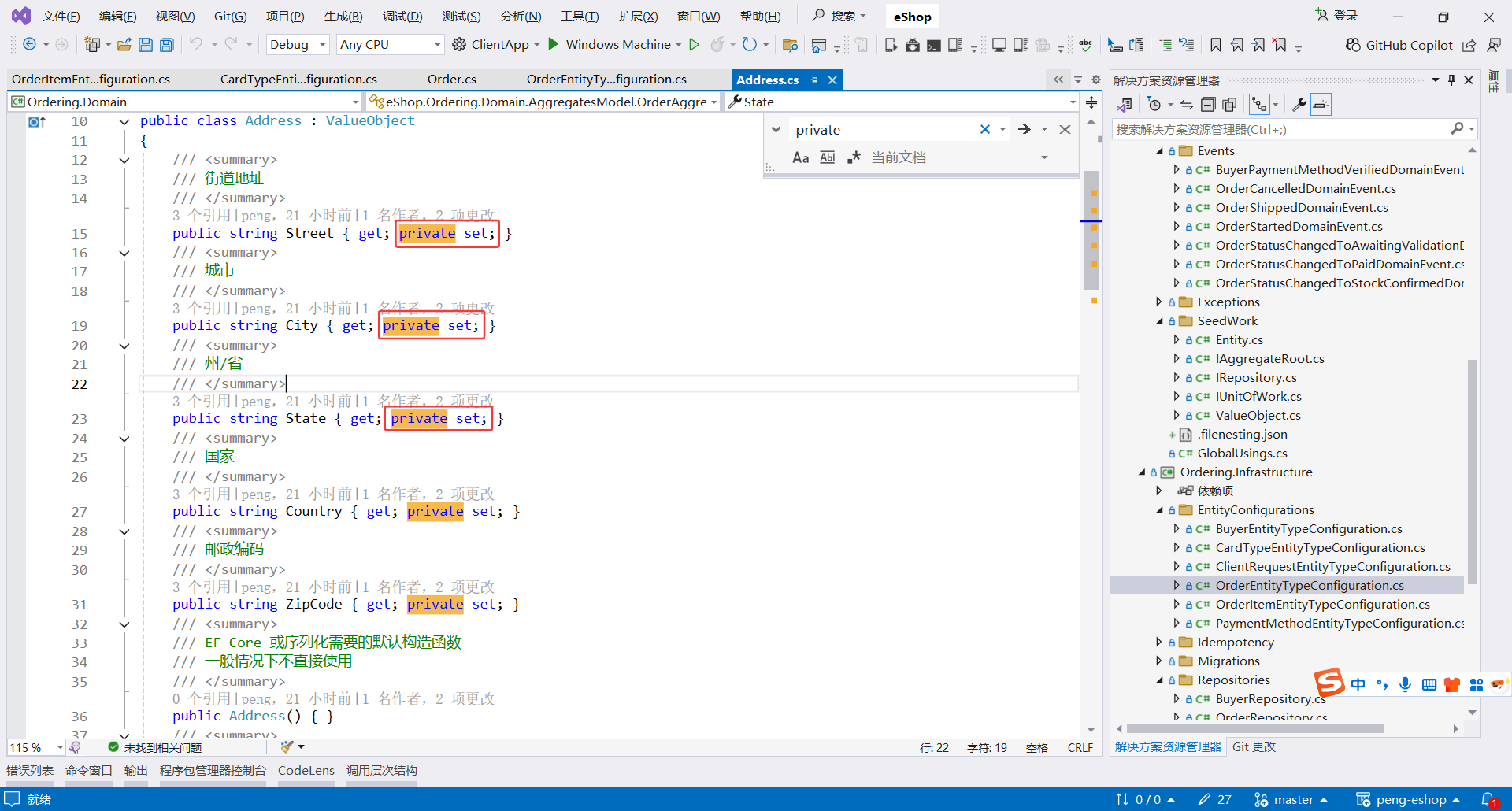1512x811 pixels.
Task: Open the code cleanup broom icon
Action: (x=287, y=747)
